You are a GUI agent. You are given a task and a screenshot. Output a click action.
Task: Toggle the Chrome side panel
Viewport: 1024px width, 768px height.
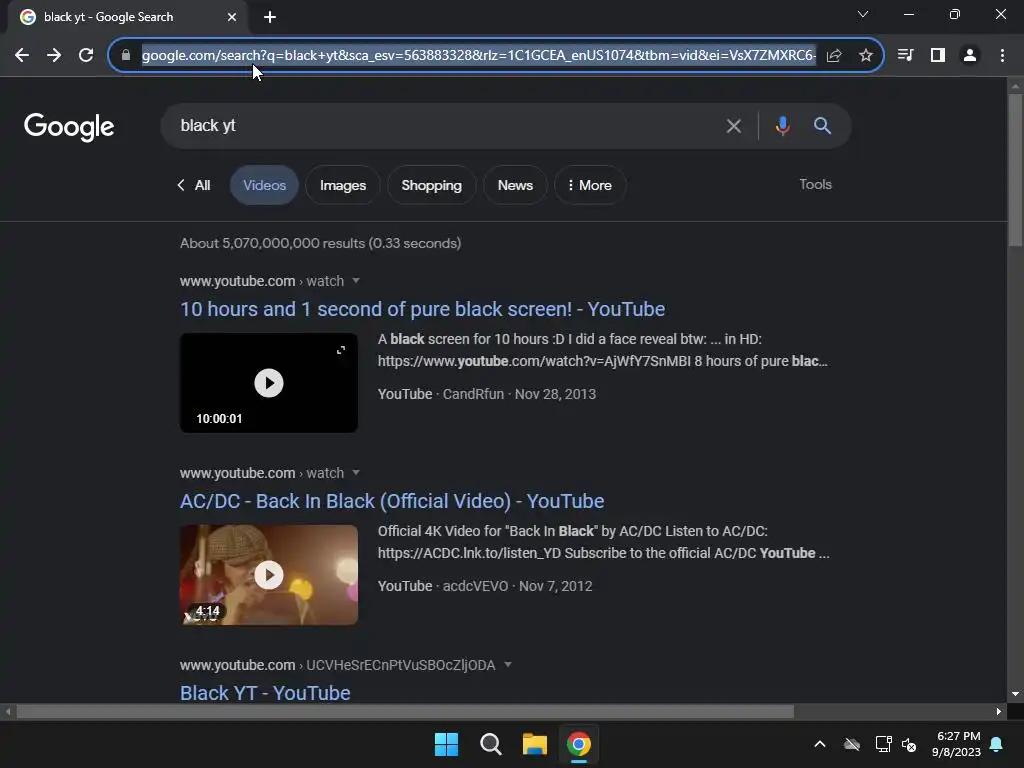click(x=938, y=56)
